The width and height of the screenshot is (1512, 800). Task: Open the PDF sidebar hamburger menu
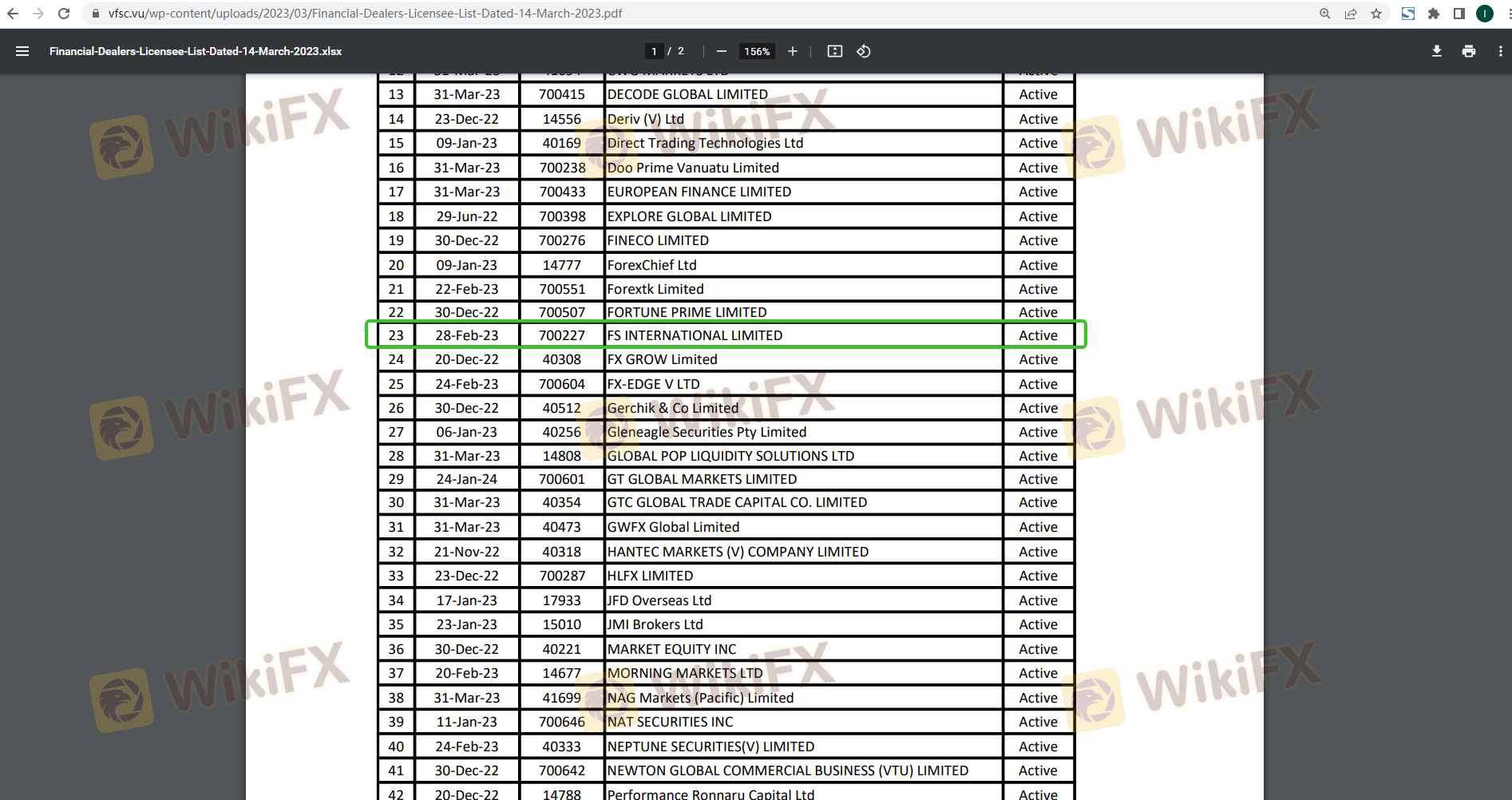pos(22,51)
